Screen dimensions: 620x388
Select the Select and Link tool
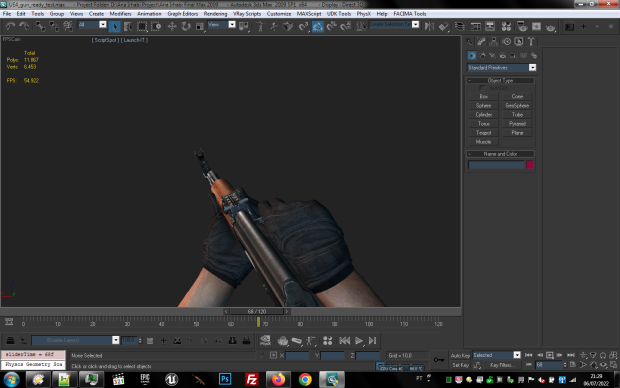point(40,26)
